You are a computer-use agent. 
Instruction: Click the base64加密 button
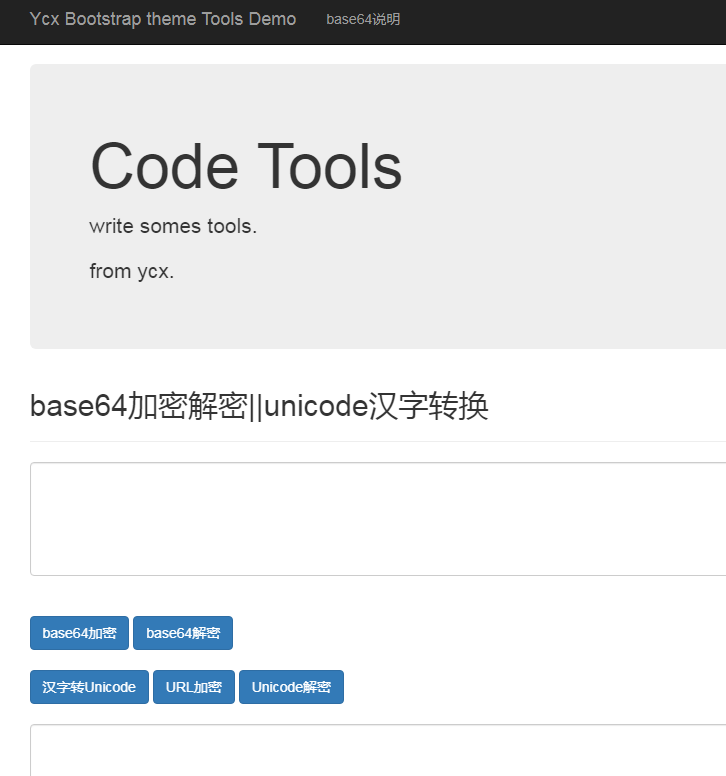pos(79,632)
